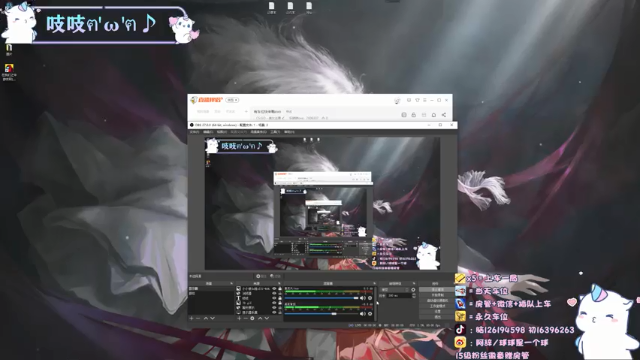
Task: Click the share icon in the white window
Action: click(x=444, y=115)
